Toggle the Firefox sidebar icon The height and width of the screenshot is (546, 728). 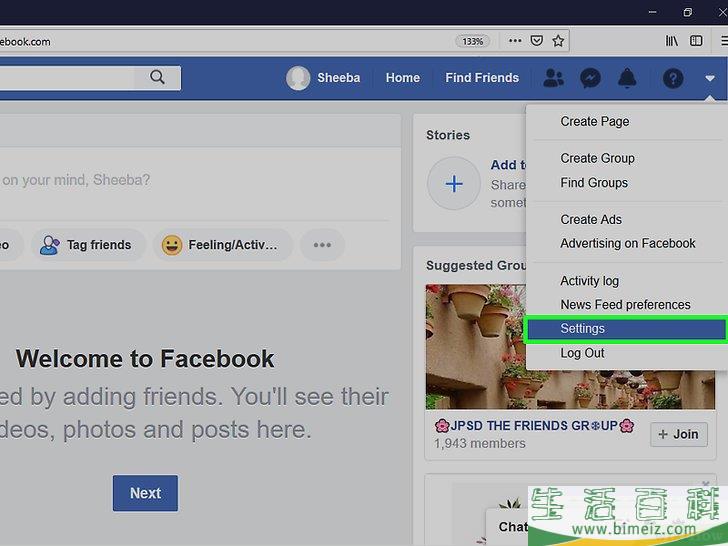pos(696,41)
